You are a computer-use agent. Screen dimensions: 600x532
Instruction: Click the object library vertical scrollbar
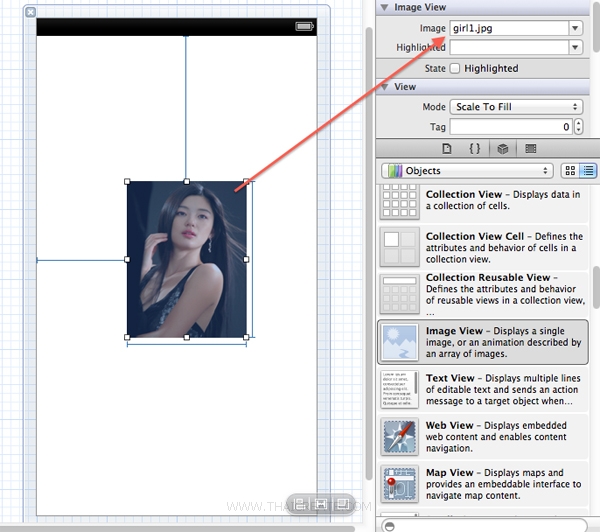coord(596,287)
